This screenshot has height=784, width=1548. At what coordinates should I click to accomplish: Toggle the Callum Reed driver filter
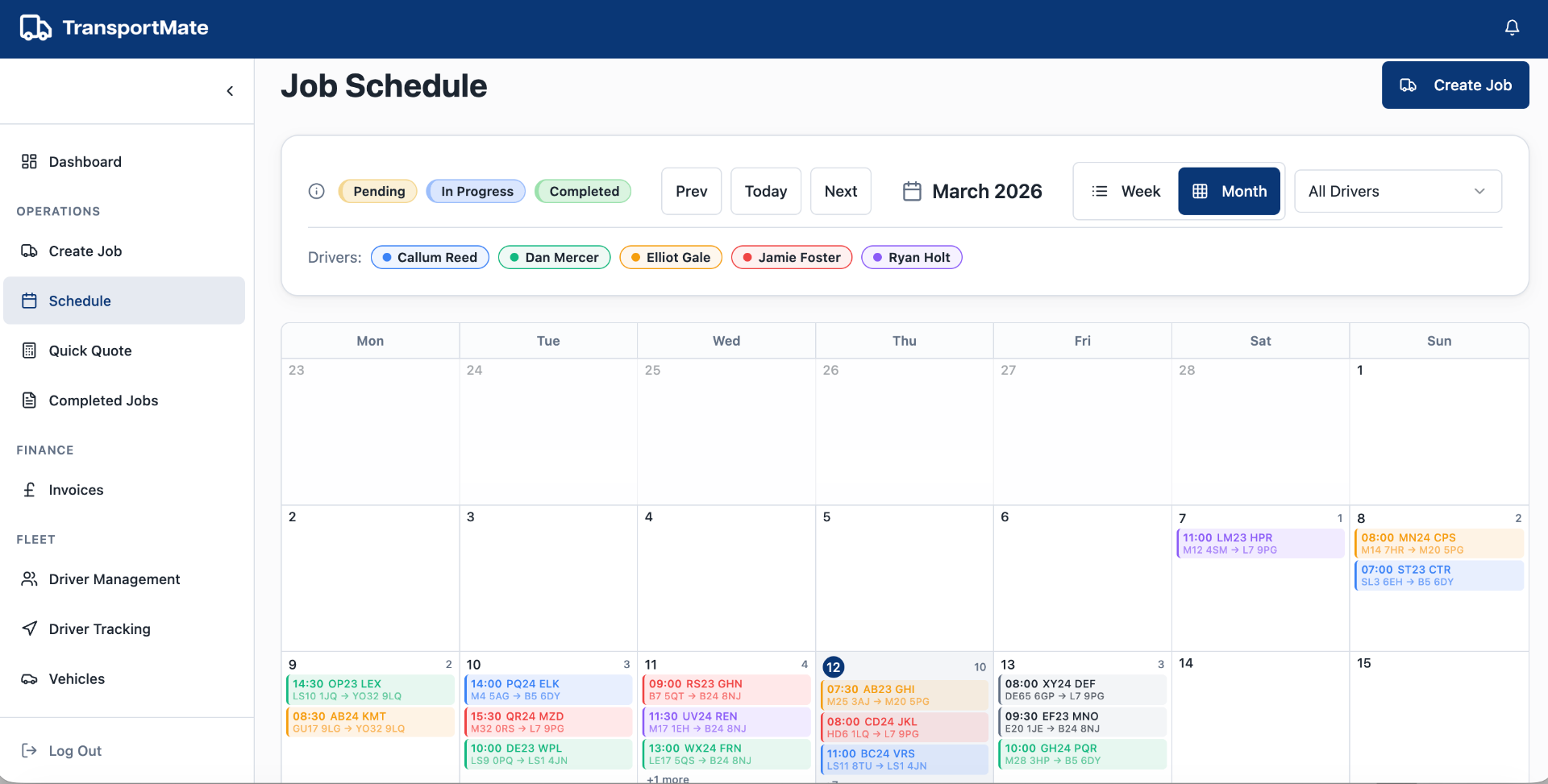coord(430,257)
